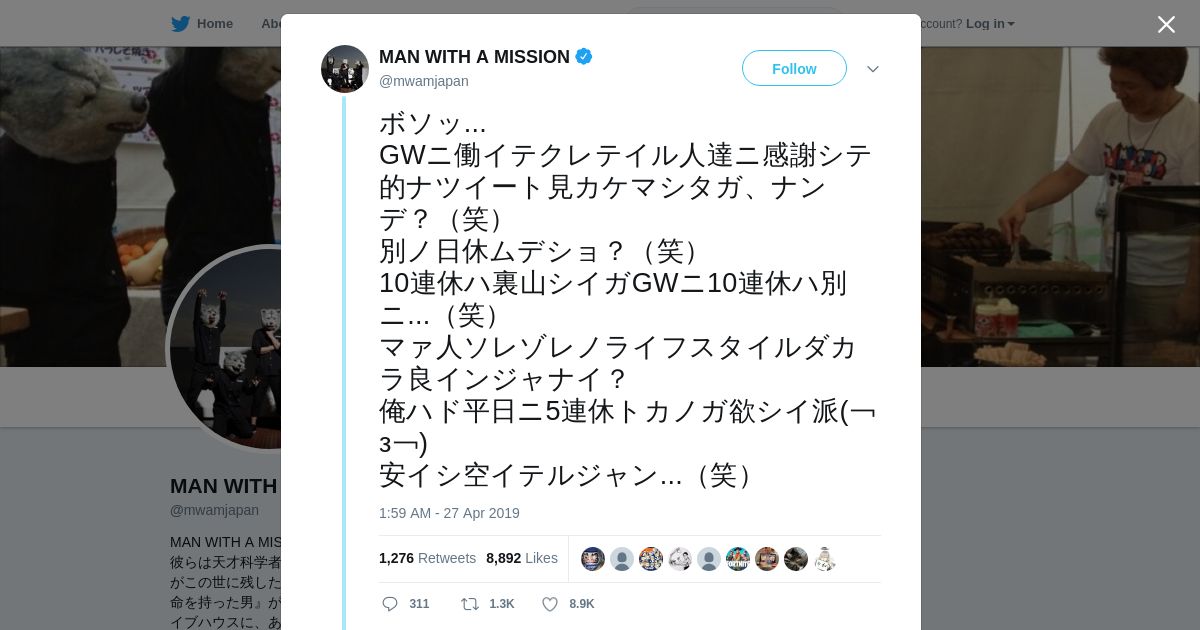Open the @mwamjapan handle link

click(424, 81)
